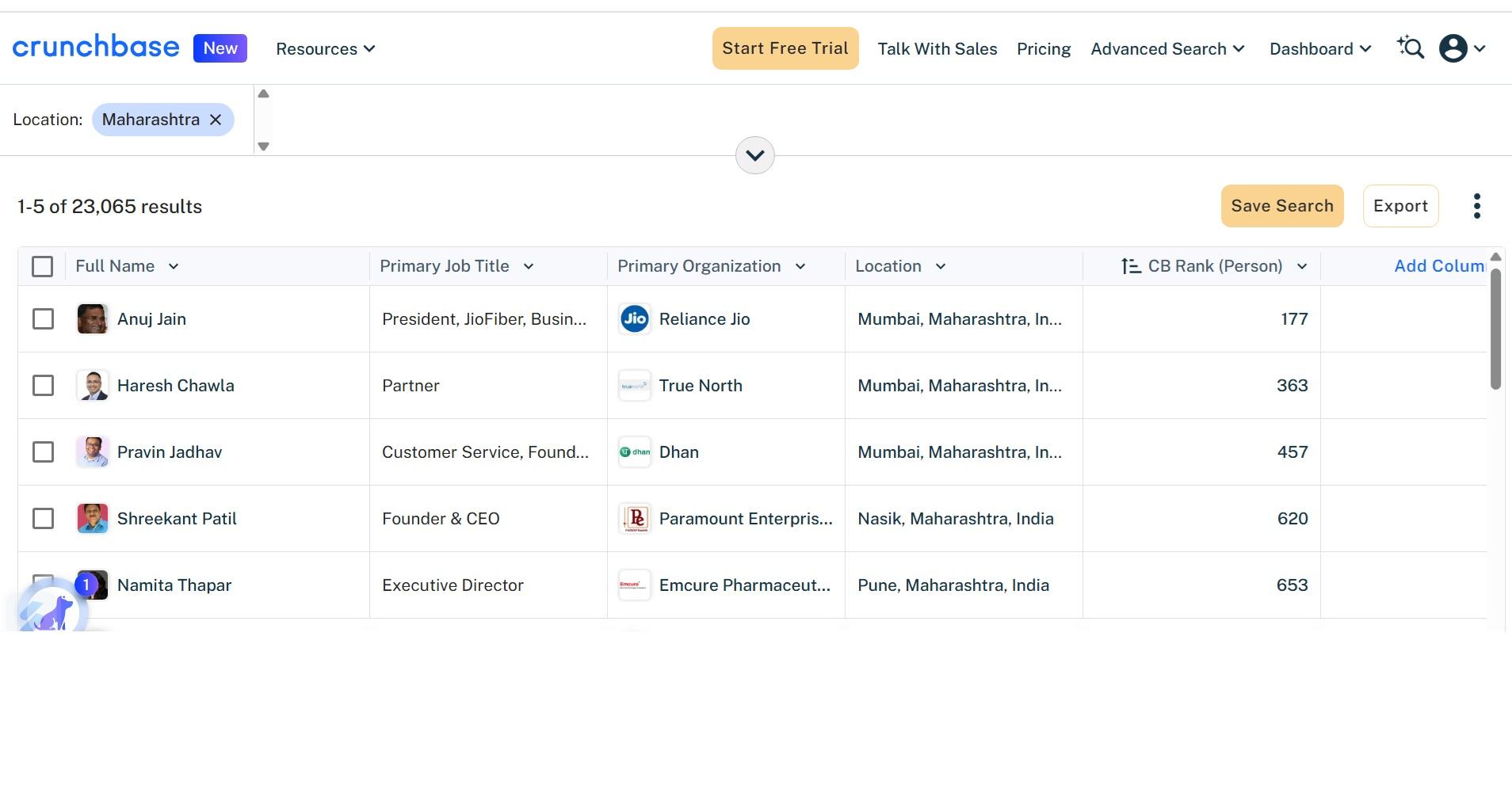Open Paramount Enterprises organization link
The height and width of the screenshot is (785, 1512).
[746, 519]
